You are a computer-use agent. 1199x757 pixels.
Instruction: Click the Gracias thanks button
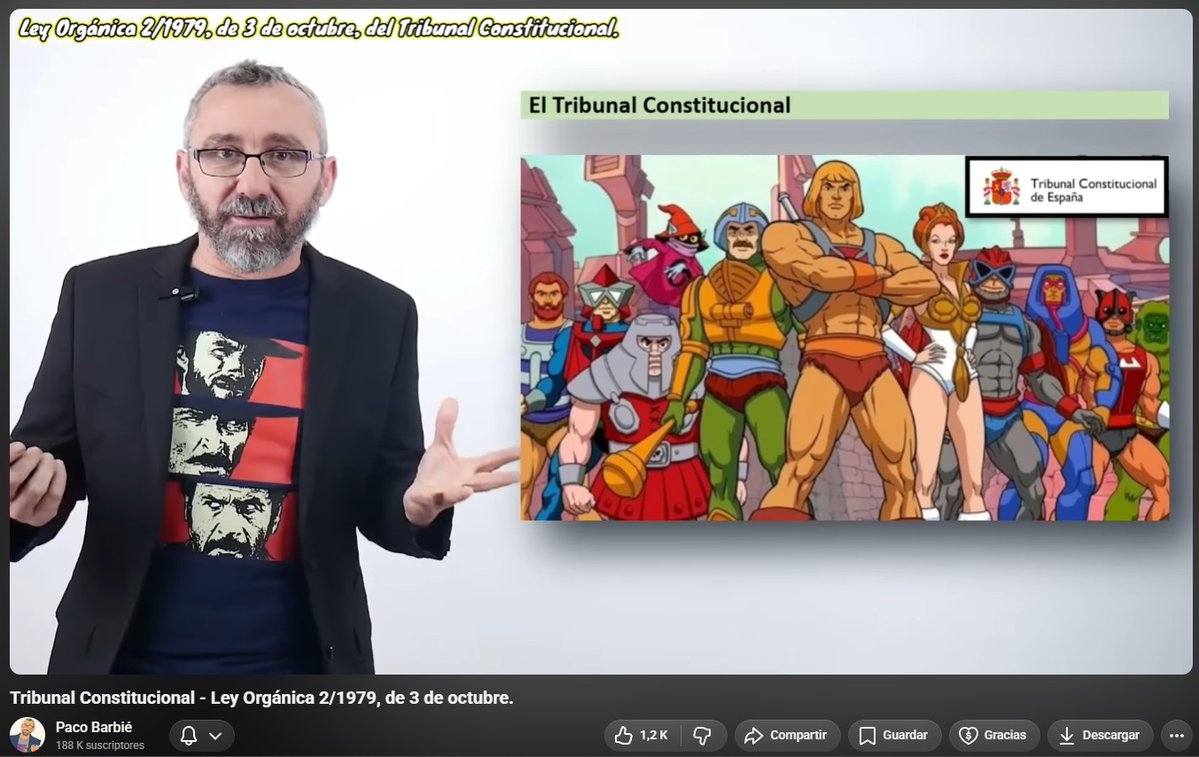pyautogui.click(x=994, y=736)
